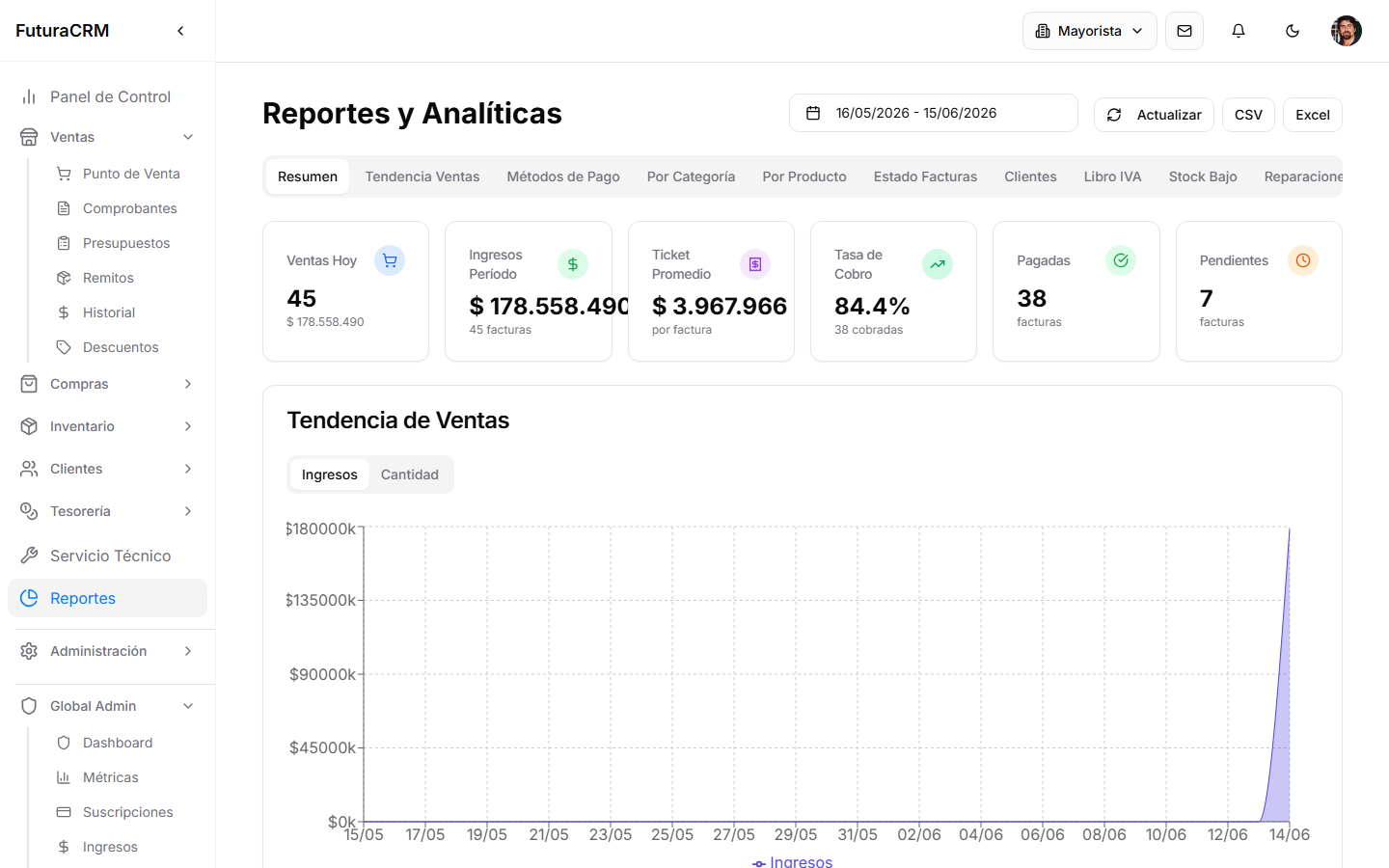Toggle the Ingresos series in chart legend
1389x868 pixels.
pos(792,861)
